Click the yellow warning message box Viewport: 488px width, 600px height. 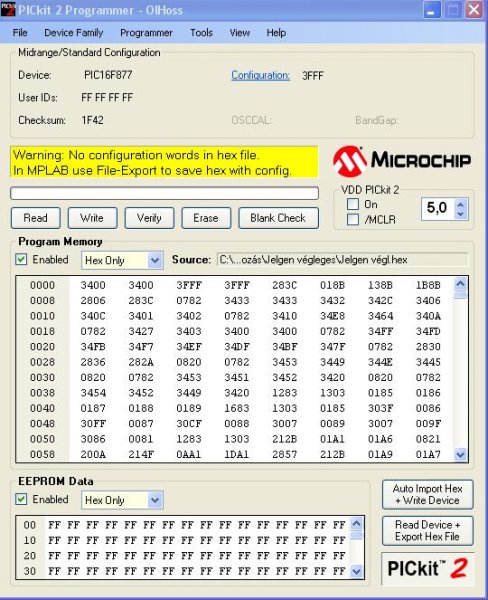point(164,162)
